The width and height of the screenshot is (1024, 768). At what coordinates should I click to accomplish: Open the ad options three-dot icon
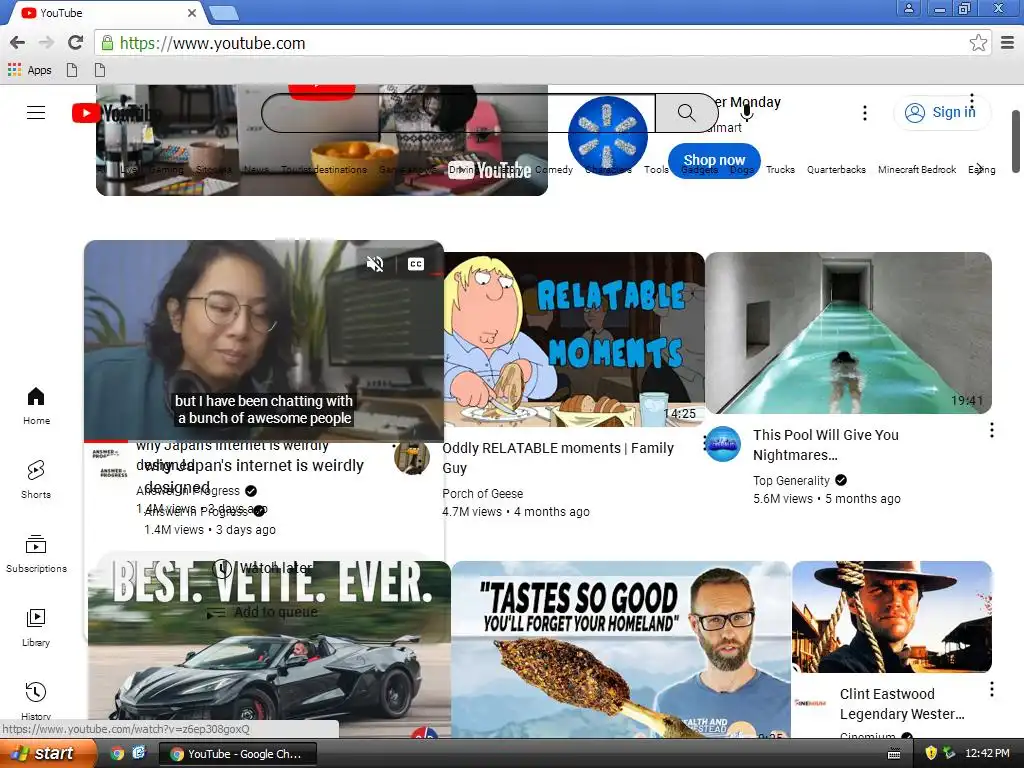click(x=972, y=100)
